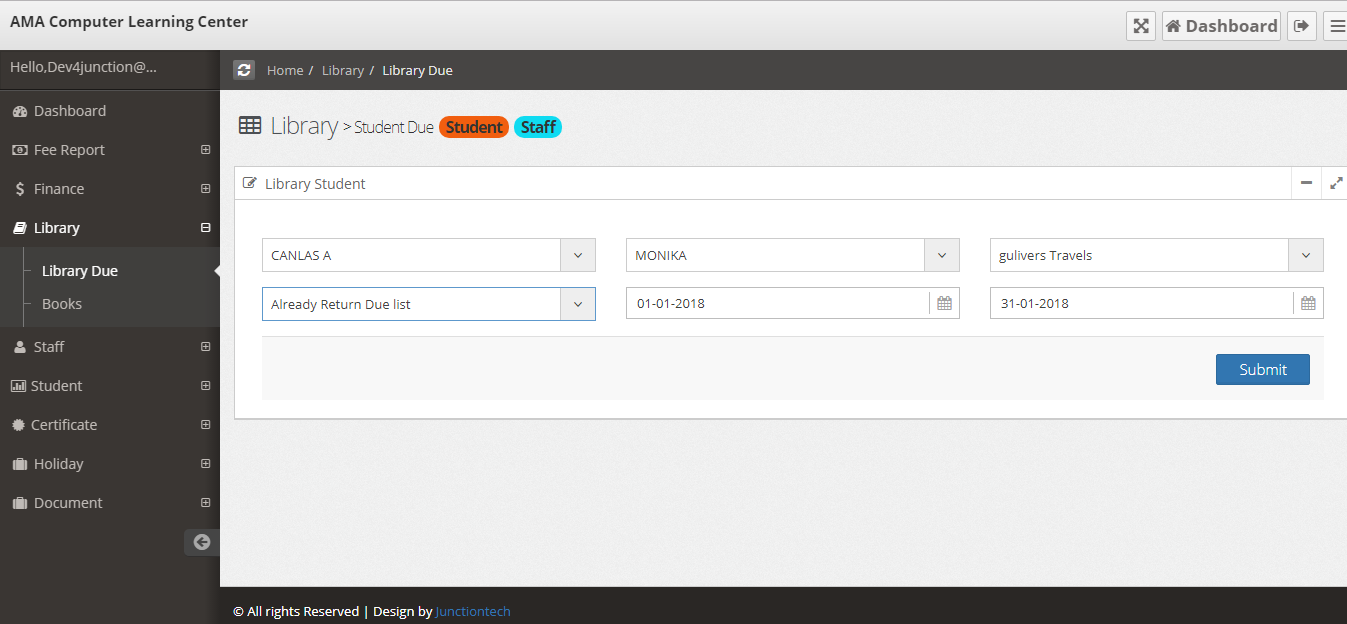Click the Hello,Dev4junction@... user greeting
Image resolution: width=1347 pixels, height=624 pixels.
coord(83,67)
